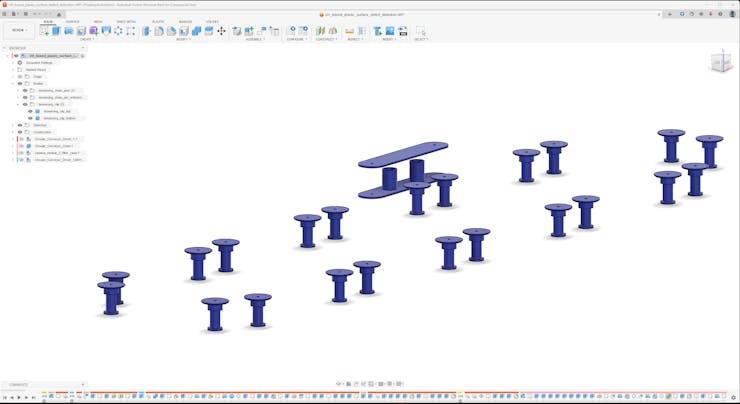Viewport: 740px width, 404px height.
Task: Select the Chamfer tool
Action: pyautogui.click(x=171, y=31)
